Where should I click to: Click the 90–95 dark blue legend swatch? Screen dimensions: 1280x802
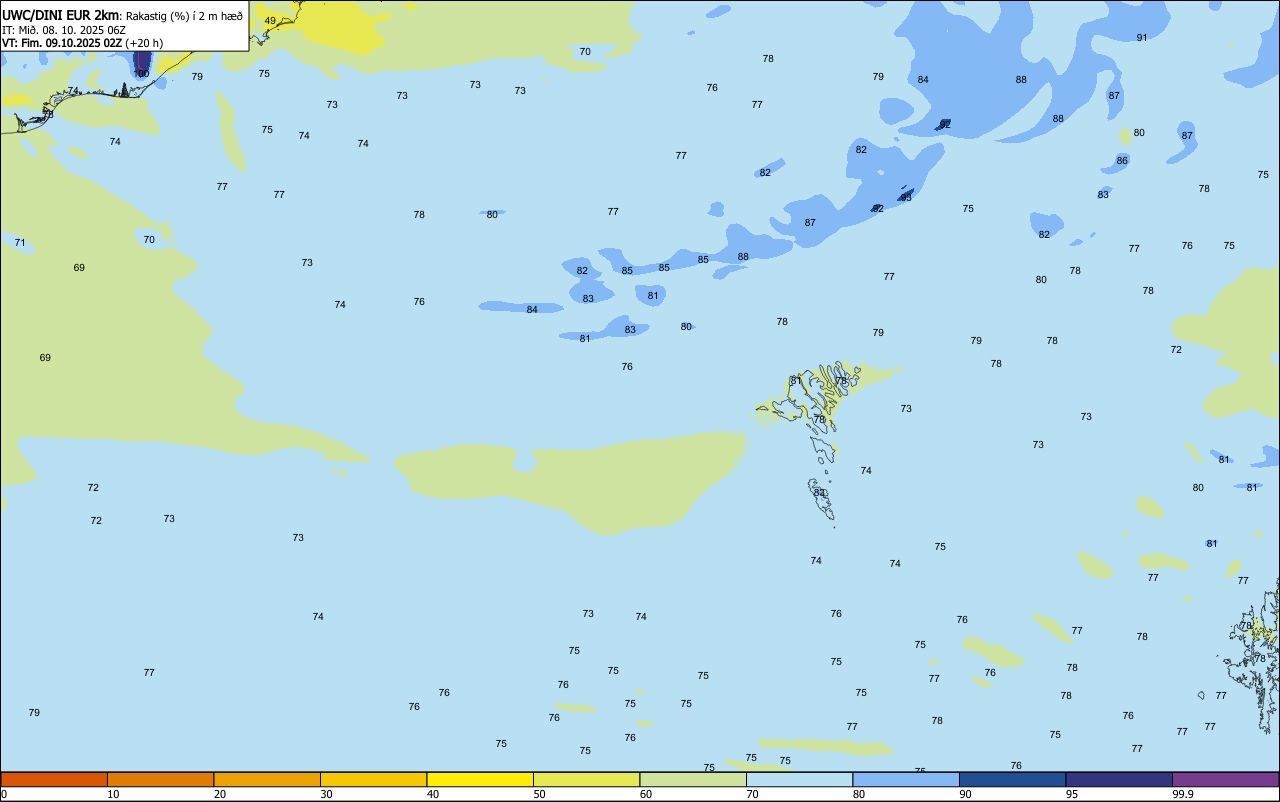coord(1012,779)
